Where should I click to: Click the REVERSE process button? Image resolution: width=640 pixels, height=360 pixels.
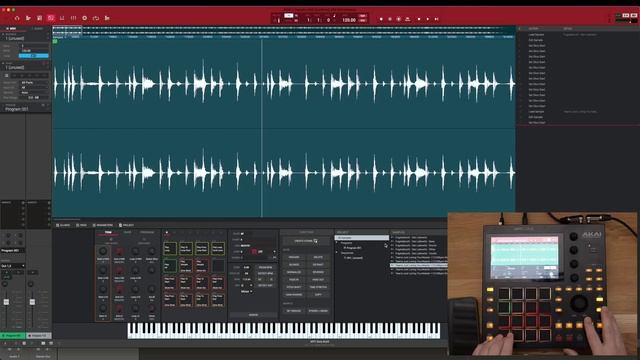318,272
